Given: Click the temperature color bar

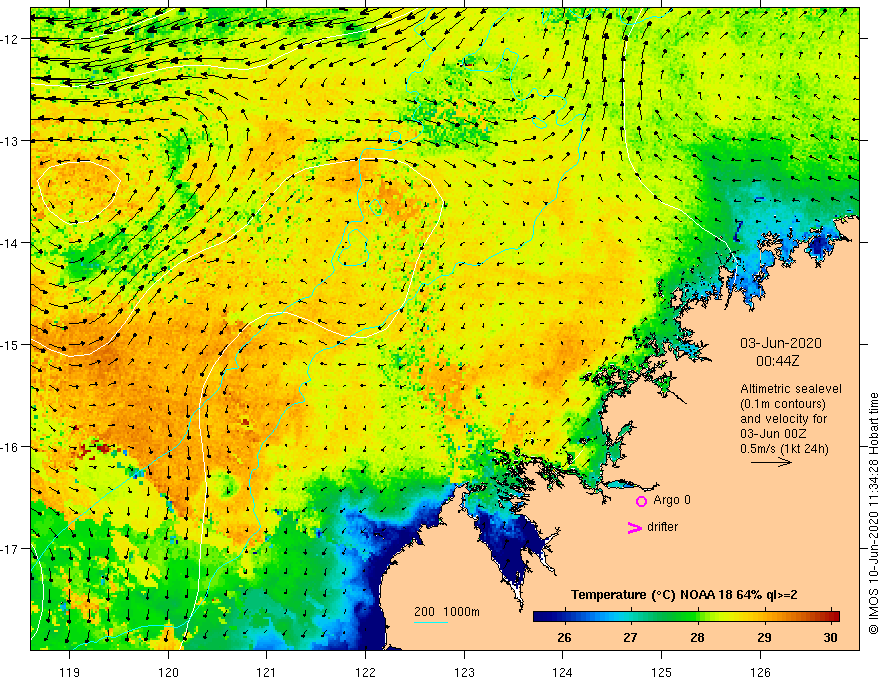Looking at the screenshot, I should 686,616.
